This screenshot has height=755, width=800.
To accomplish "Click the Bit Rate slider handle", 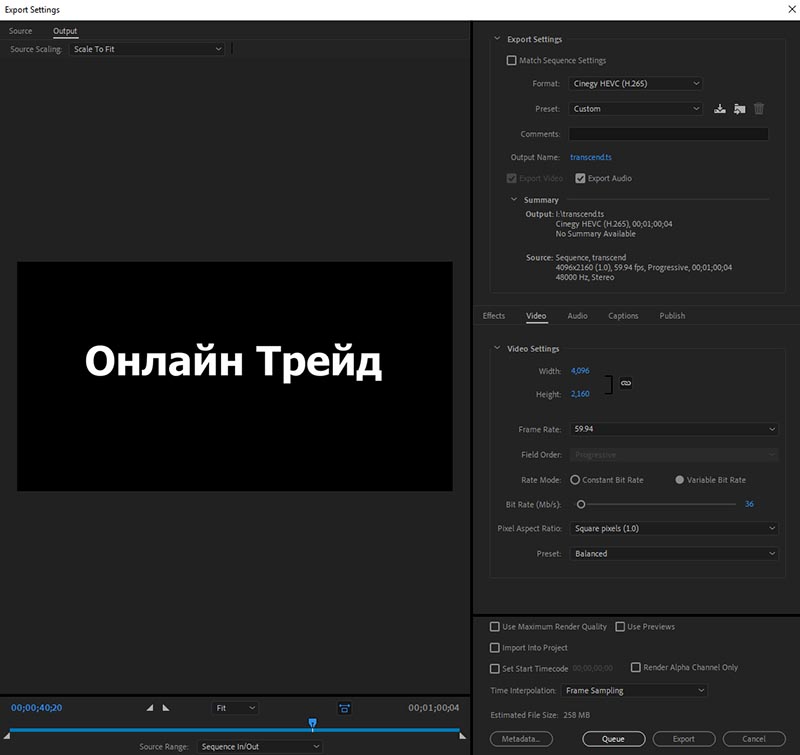I will (581, 504).
